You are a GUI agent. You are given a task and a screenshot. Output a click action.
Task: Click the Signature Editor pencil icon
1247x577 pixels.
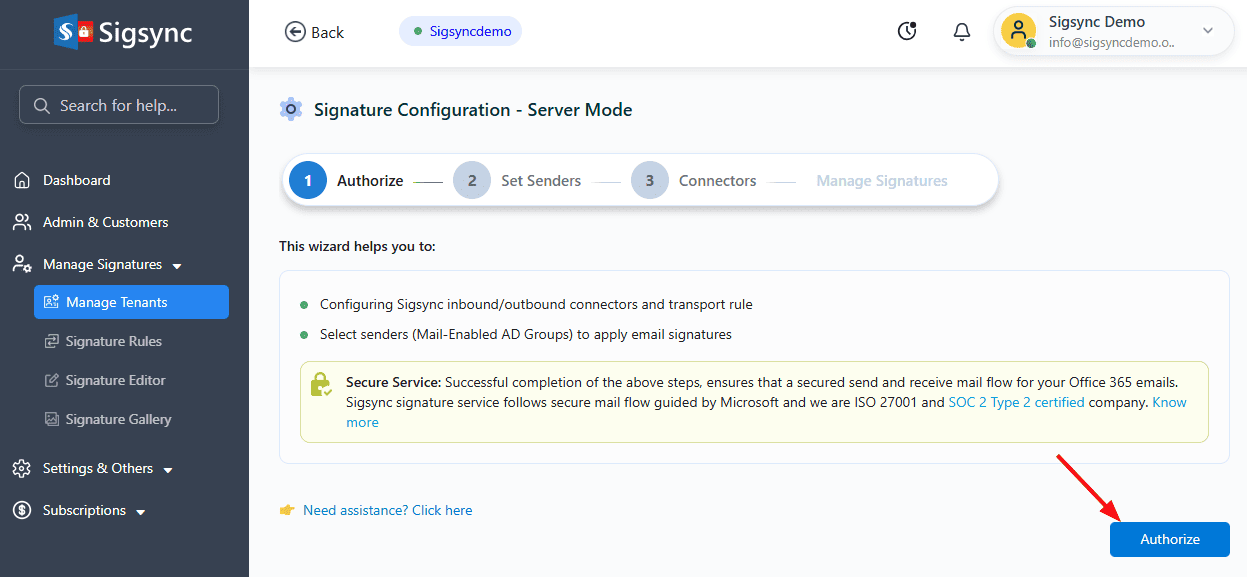click(x=52, y=381)
